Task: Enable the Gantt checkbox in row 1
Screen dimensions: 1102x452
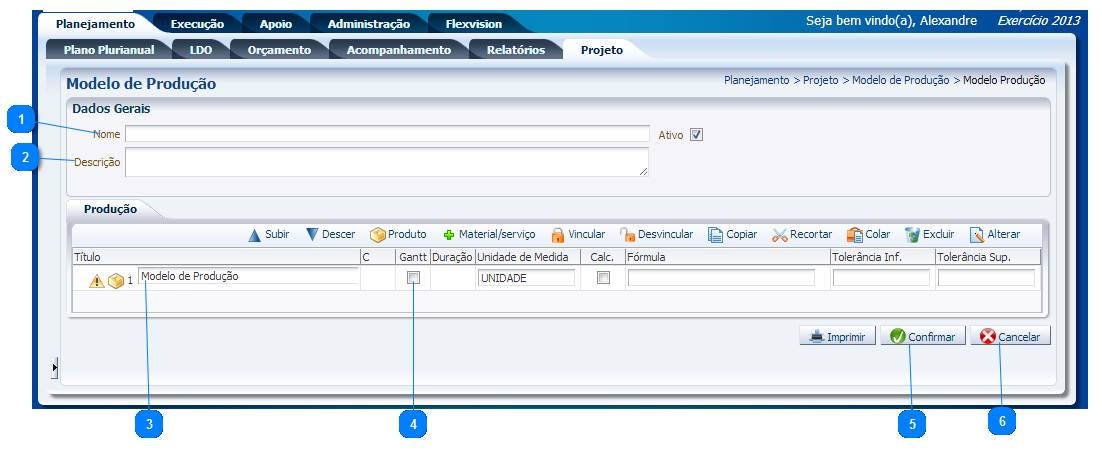Action: coord(413,279)
